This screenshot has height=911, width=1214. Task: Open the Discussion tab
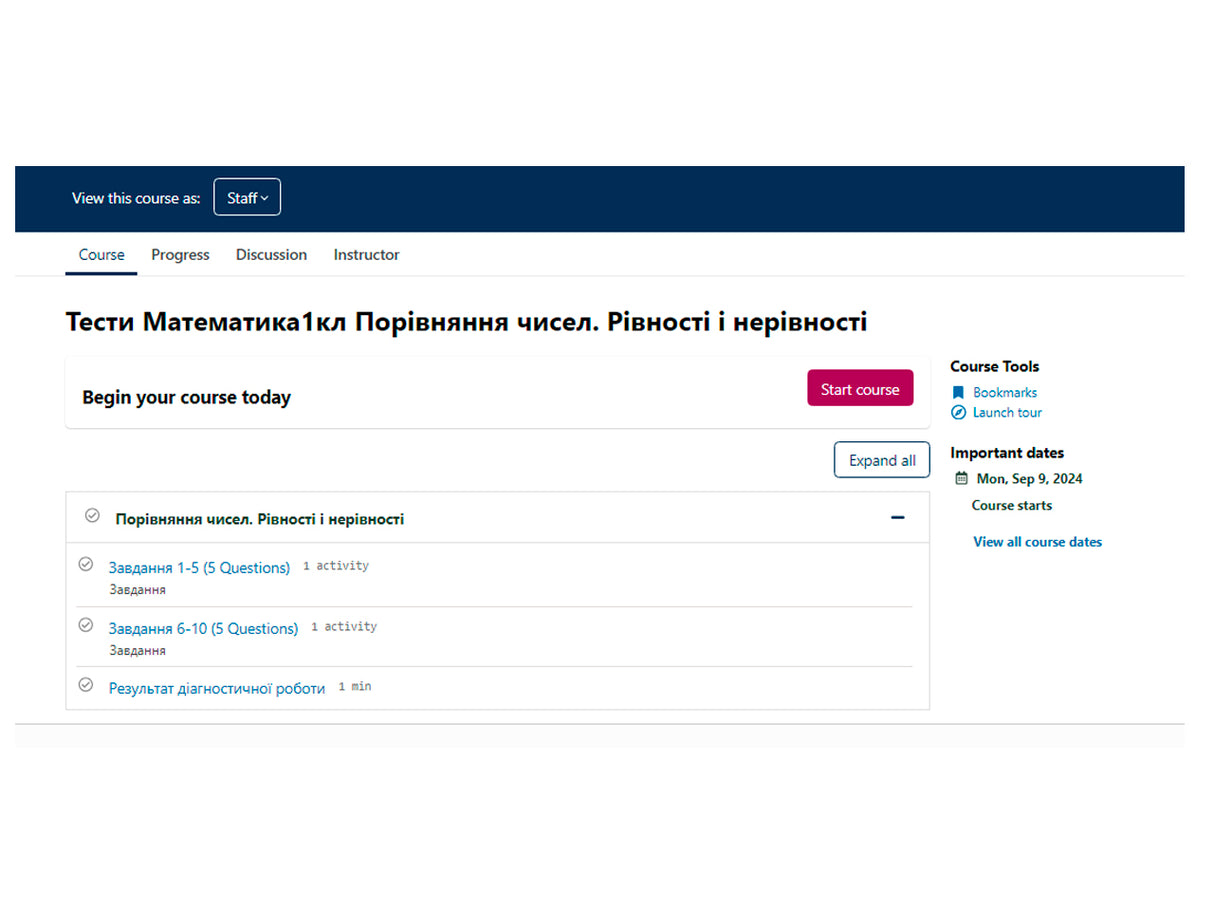point(271,255)
